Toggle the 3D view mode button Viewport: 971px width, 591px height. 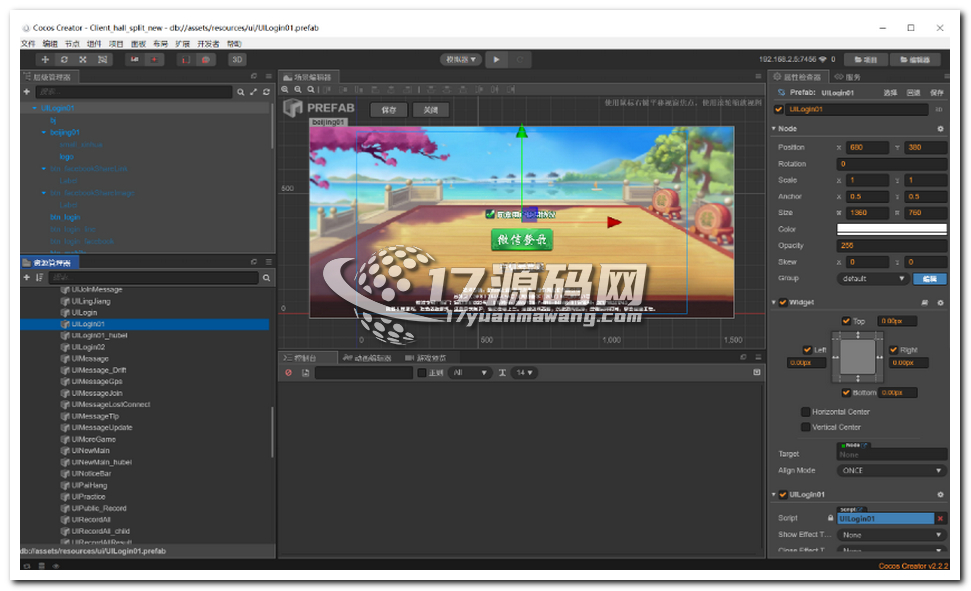(237, 60)
